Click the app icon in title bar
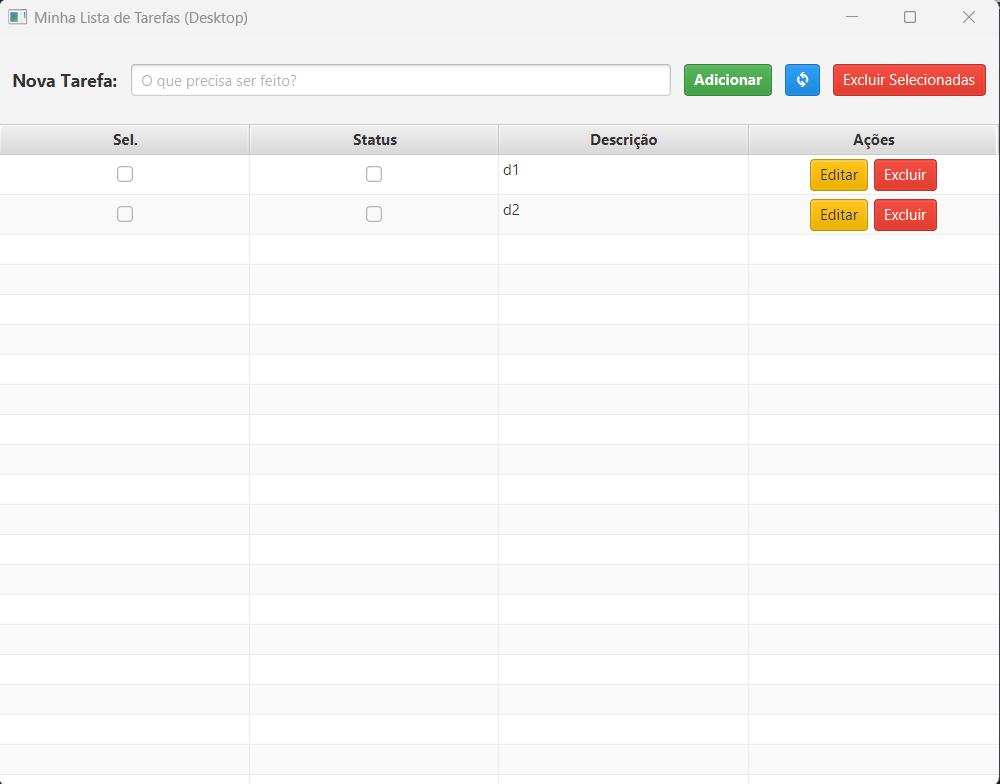Viewport: 1000px width, 784px height. [x=17, y=17]
